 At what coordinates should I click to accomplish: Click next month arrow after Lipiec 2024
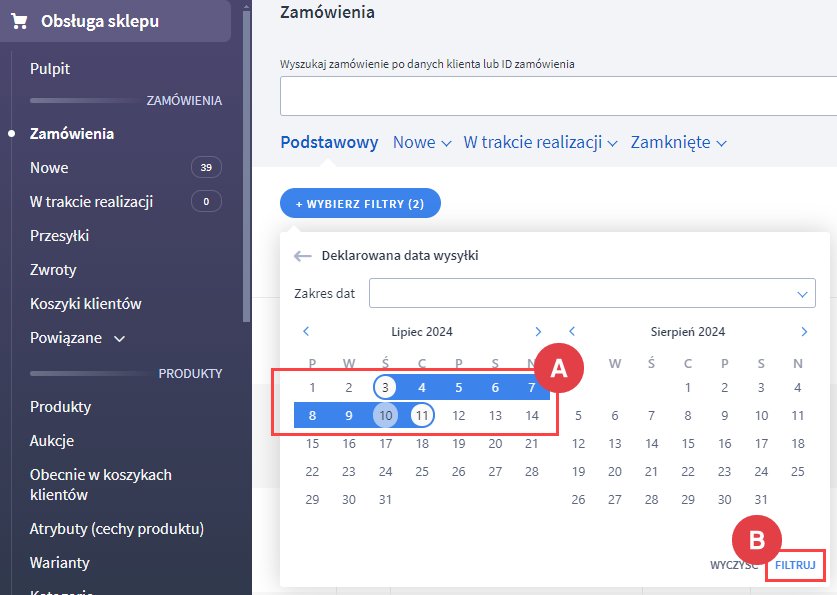click(538, 331)
